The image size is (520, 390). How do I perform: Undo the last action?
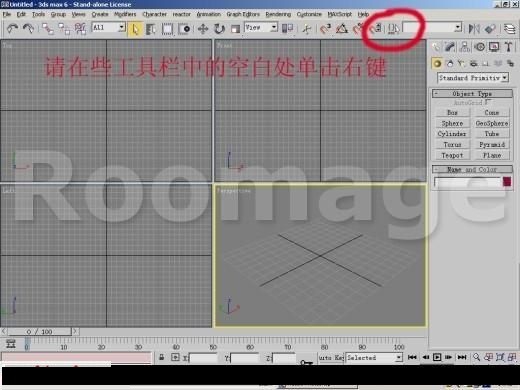point(13,28)
